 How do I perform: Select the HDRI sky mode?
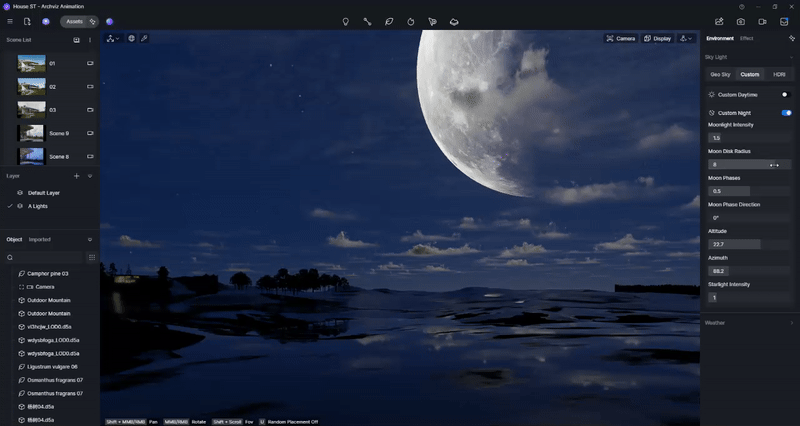click(x=779, y=74)
